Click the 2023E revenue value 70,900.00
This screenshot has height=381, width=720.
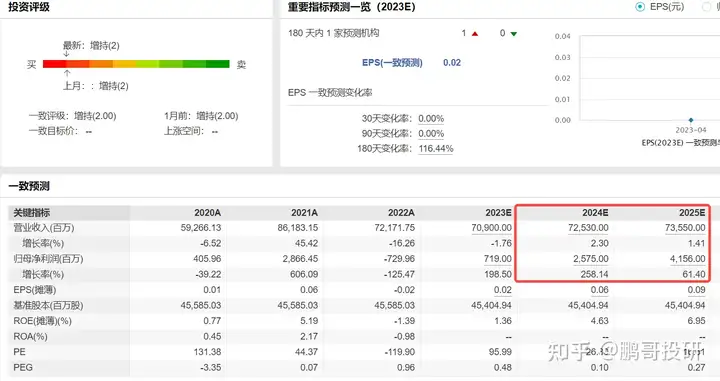491,228
